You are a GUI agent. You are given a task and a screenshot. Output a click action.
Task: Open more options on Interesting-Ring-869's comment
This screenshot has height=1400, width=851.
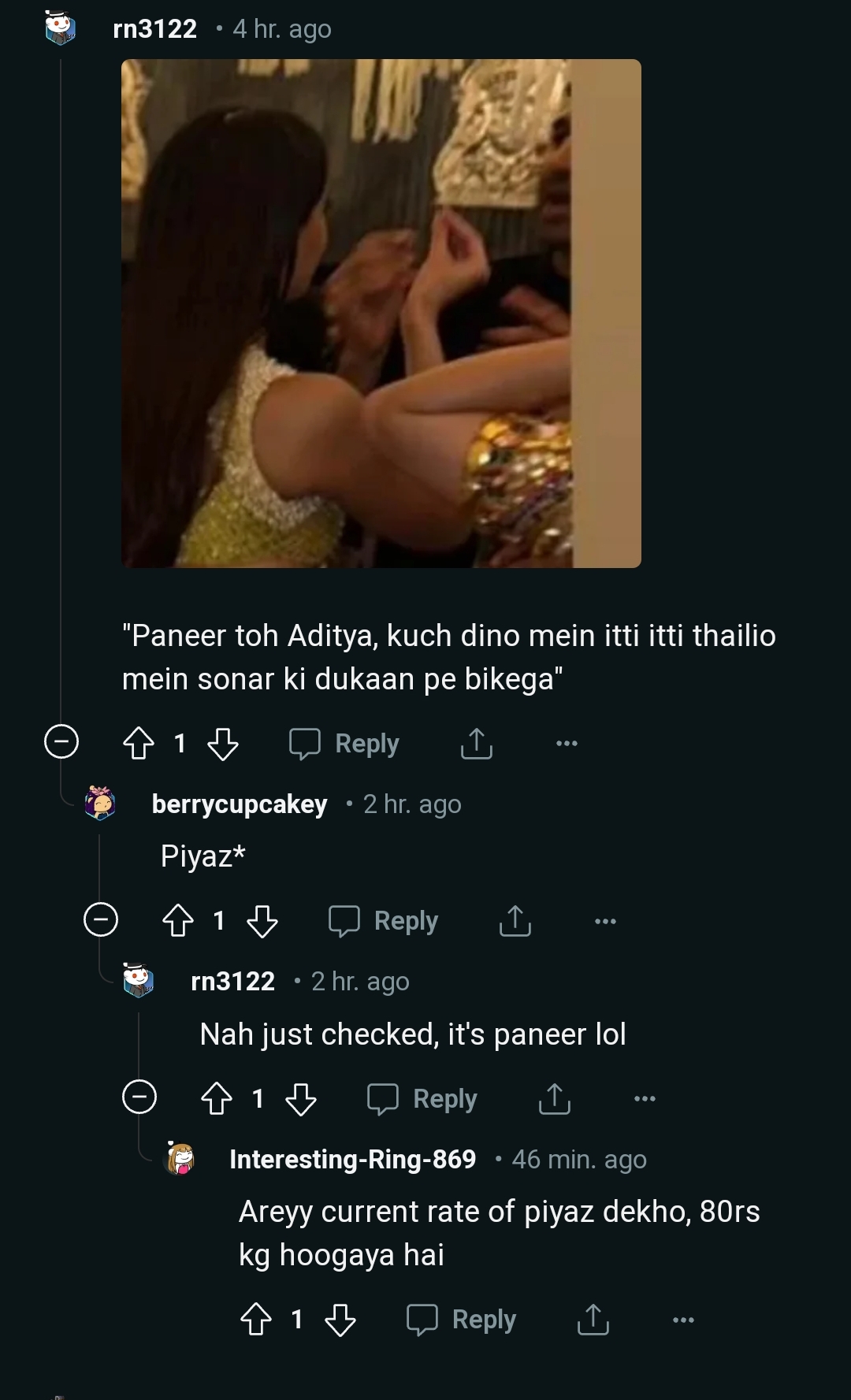coord(683,1320)
